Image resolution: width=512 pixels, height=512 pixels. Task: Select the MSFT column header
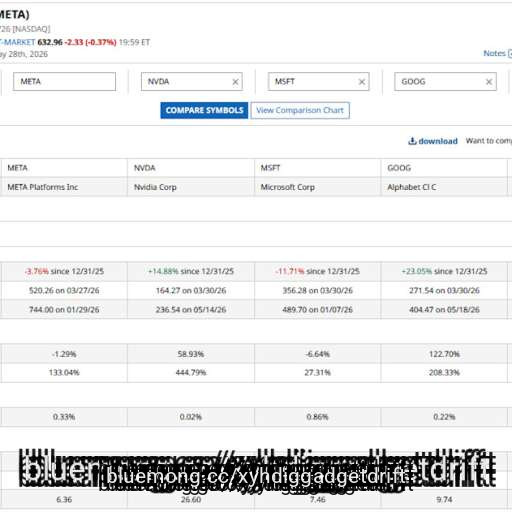pos(270,168)
